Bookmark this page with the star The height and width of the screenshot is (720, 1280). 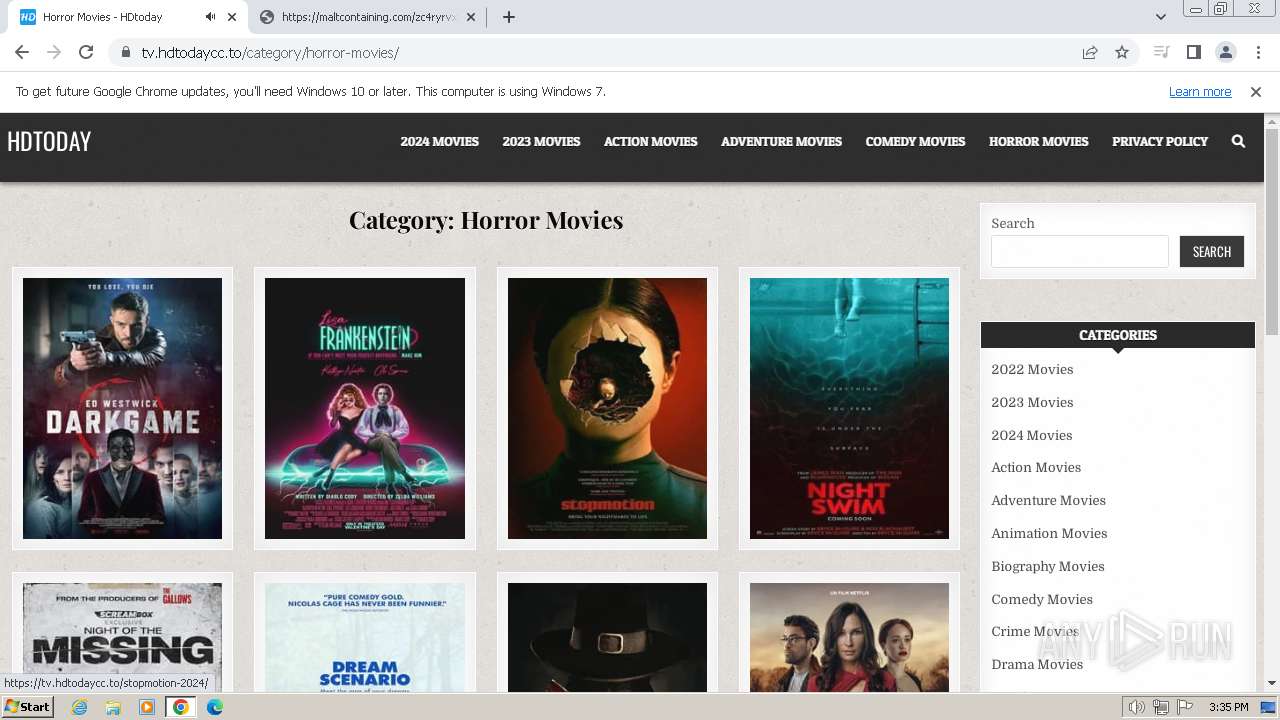1122,53
